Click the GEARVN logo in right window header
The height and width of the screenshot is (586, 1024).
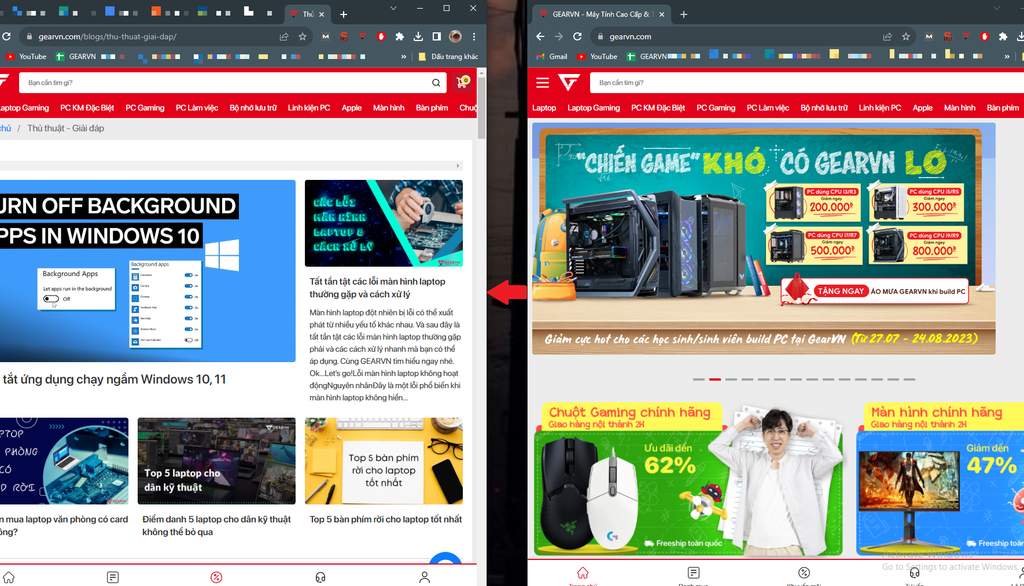[x=569, y=82]
